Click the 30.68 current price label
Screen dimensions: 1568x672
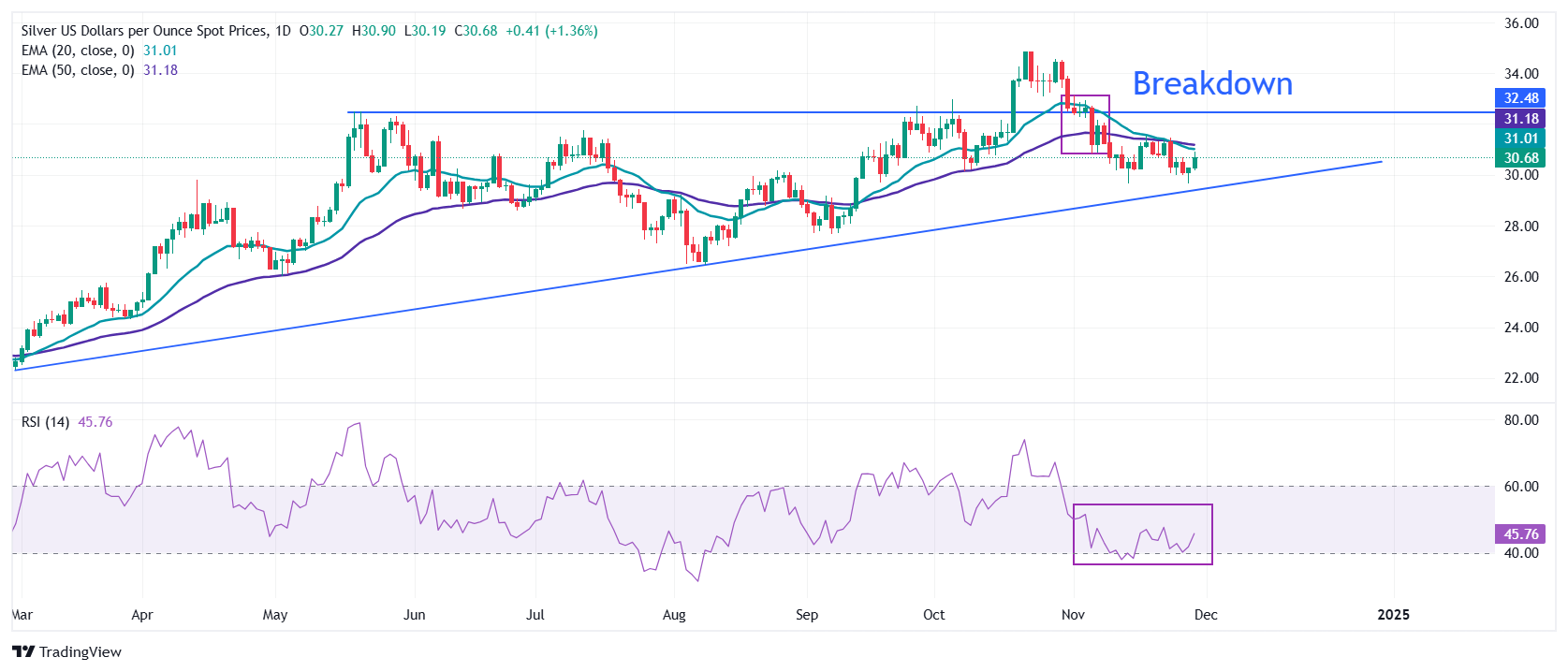[x=1520, y=158]
